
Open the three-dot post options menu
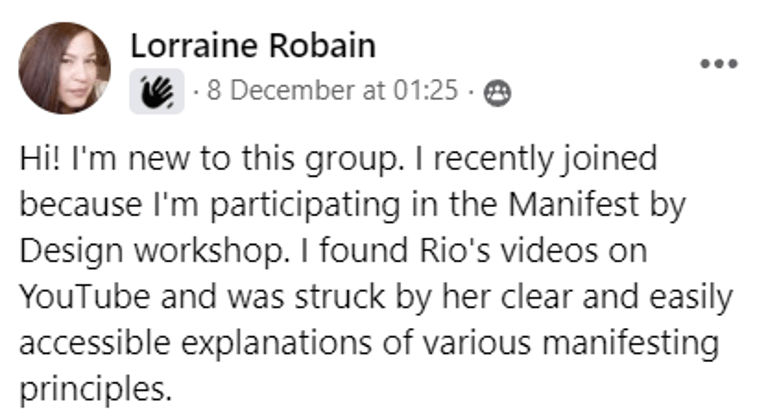pos(719,64)
